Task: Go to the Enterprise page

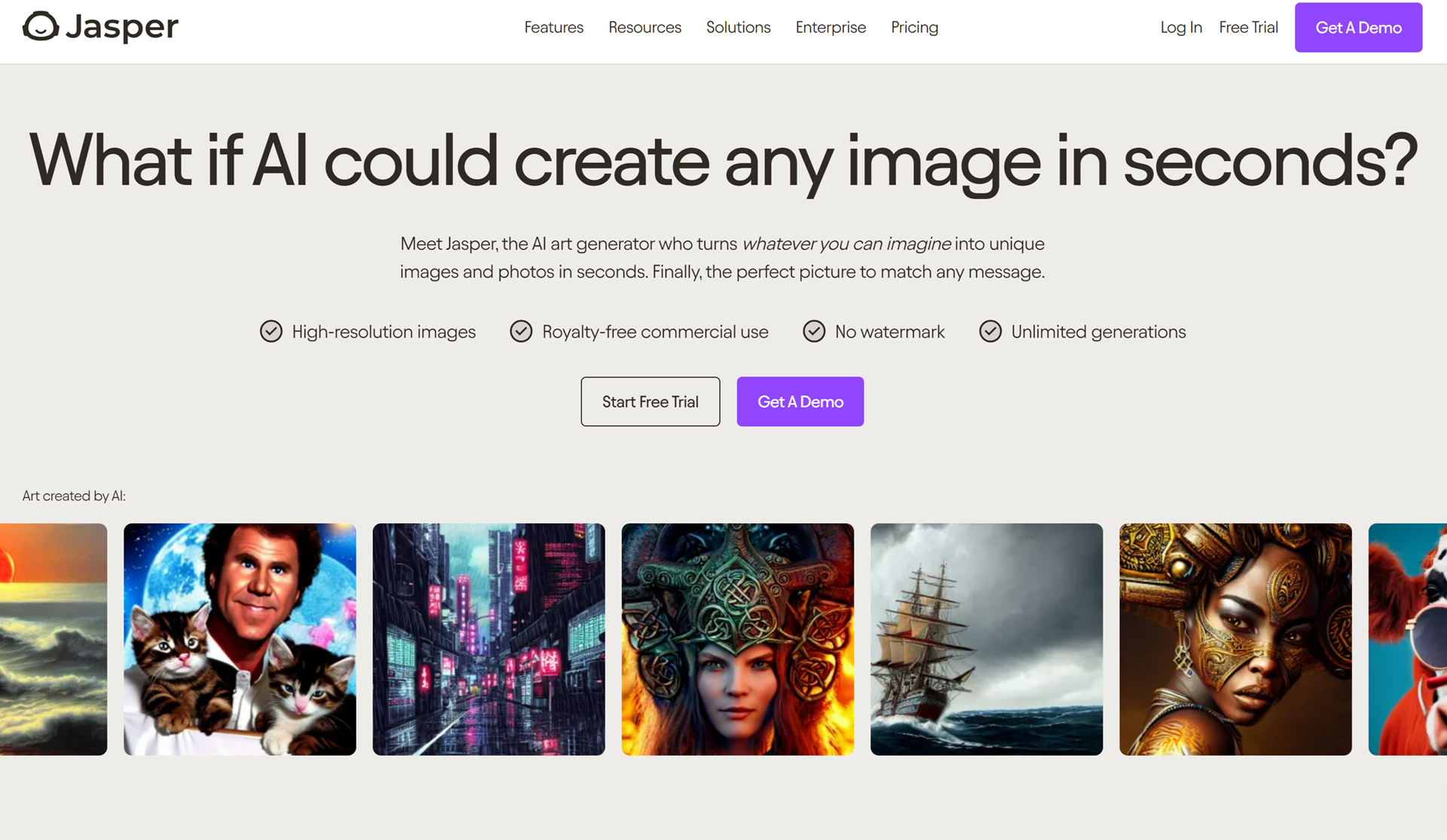Action: pyautogui.click(x=831, y=27)
